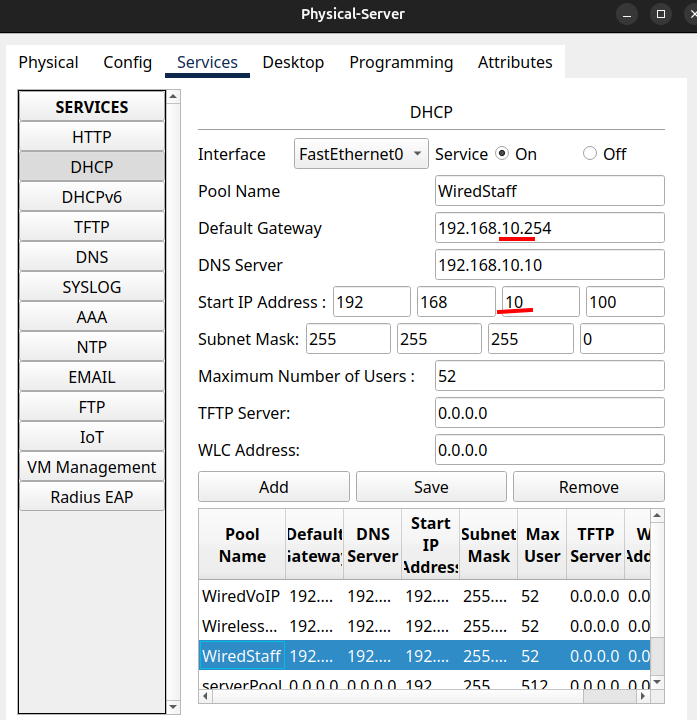The image size is (697, 720).
Task: Click the third Subnet Mask octet field
Action: coord(531,339)
